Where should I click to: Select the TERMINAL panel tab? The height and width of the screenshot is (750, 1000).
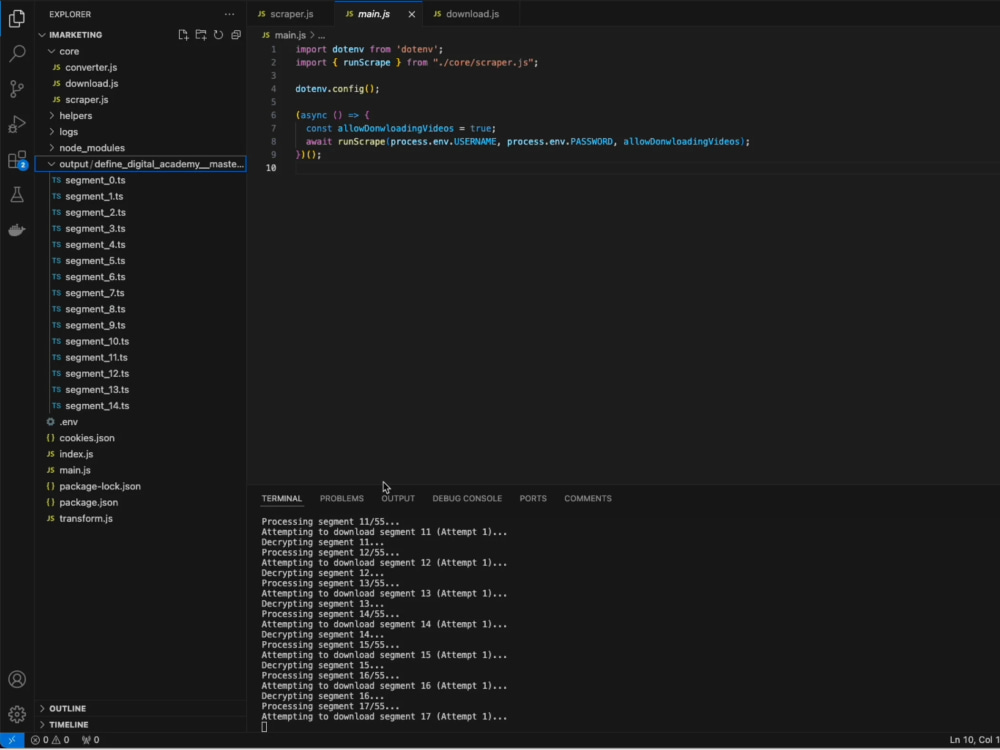point(281,499)
